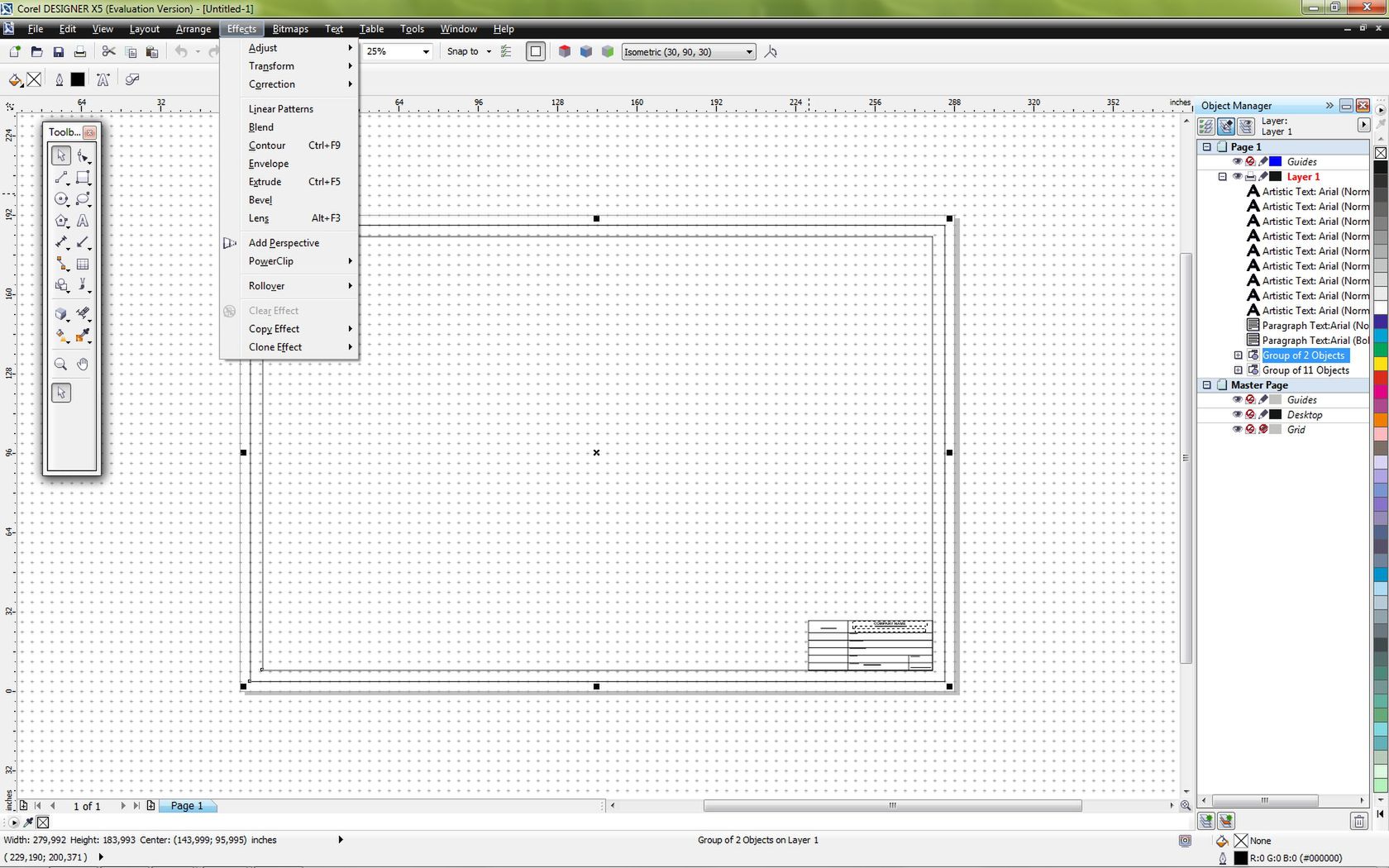The height and width of the screenshot is (868, 1389).
Task: Choose Add Perspective from Effects menu
Action: (x=289, y=243)
